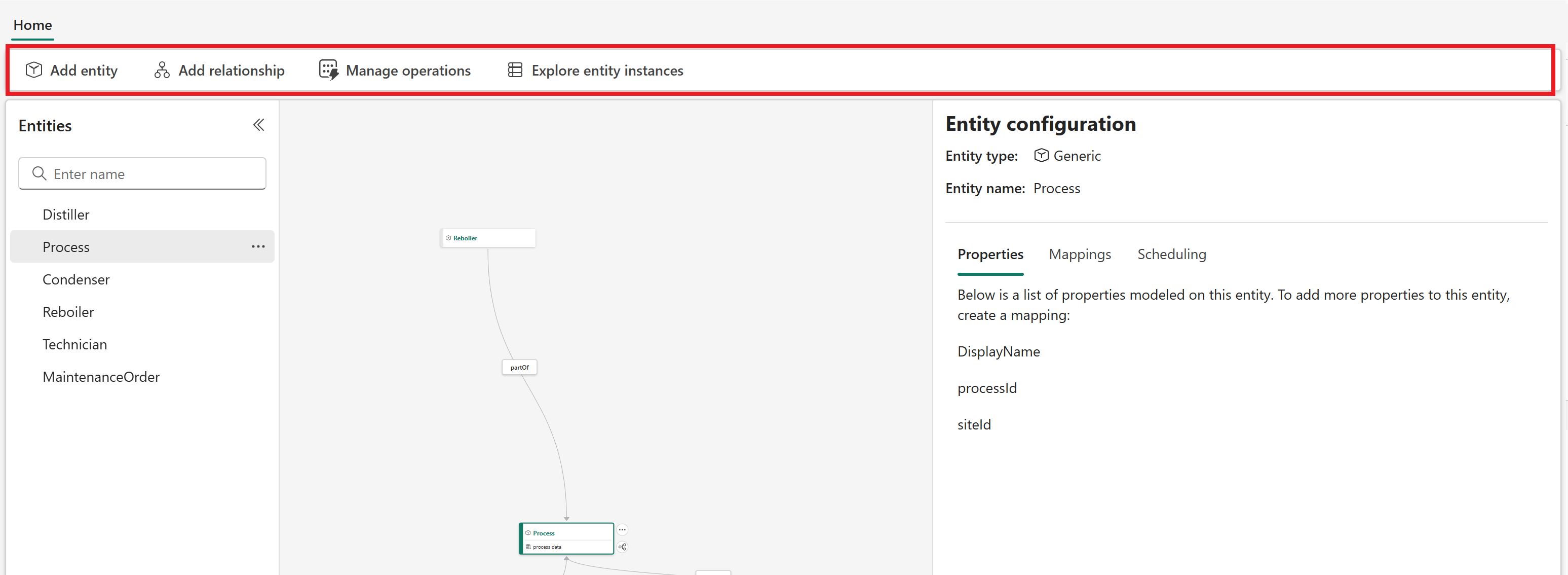The height and width of the screenshot is (575, 1568).
Task: Select Condenser in the Entities list
Action: (76, 279)
